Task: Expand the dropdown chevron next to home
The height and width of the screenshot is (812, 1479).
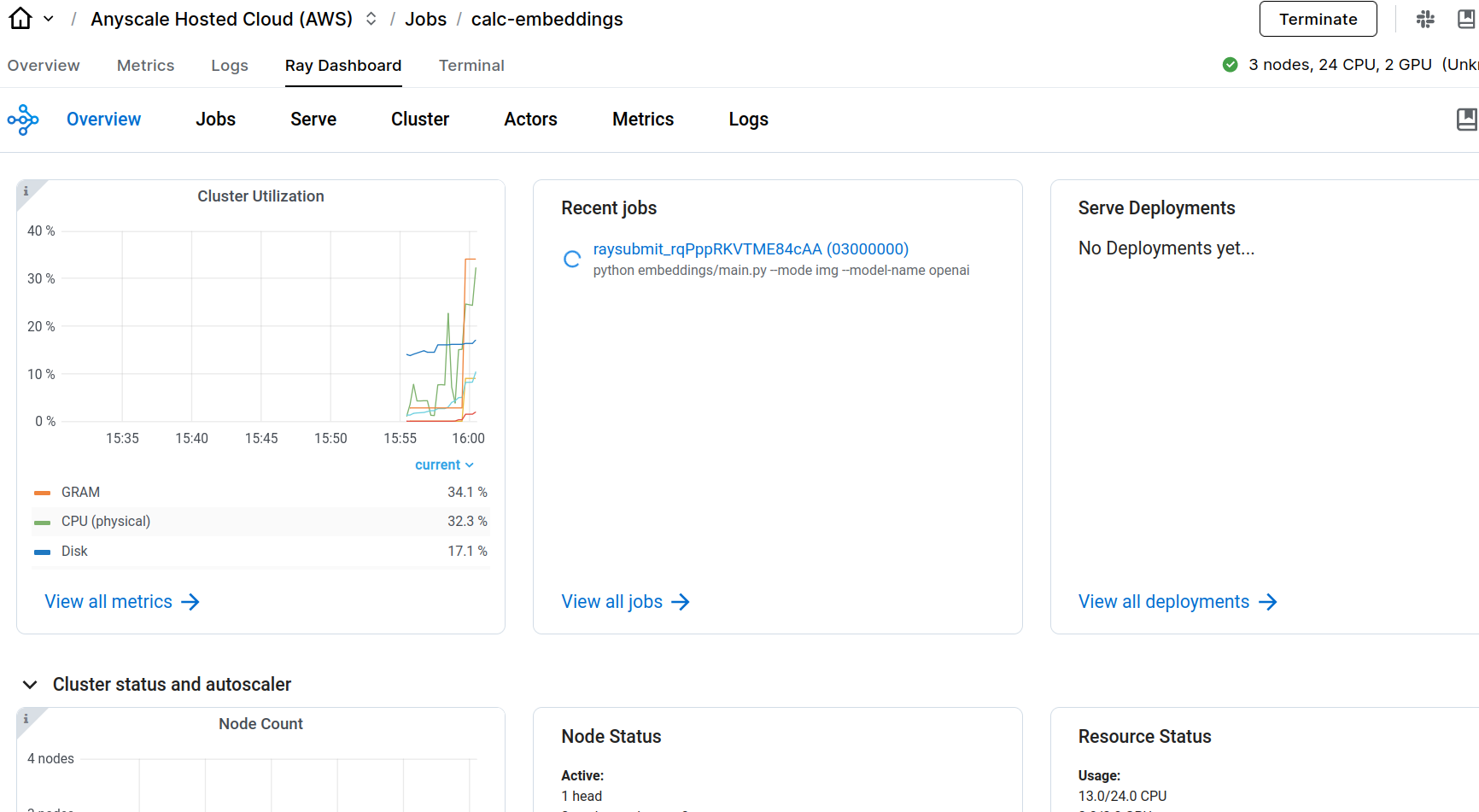Action: [x=49, y=19]
